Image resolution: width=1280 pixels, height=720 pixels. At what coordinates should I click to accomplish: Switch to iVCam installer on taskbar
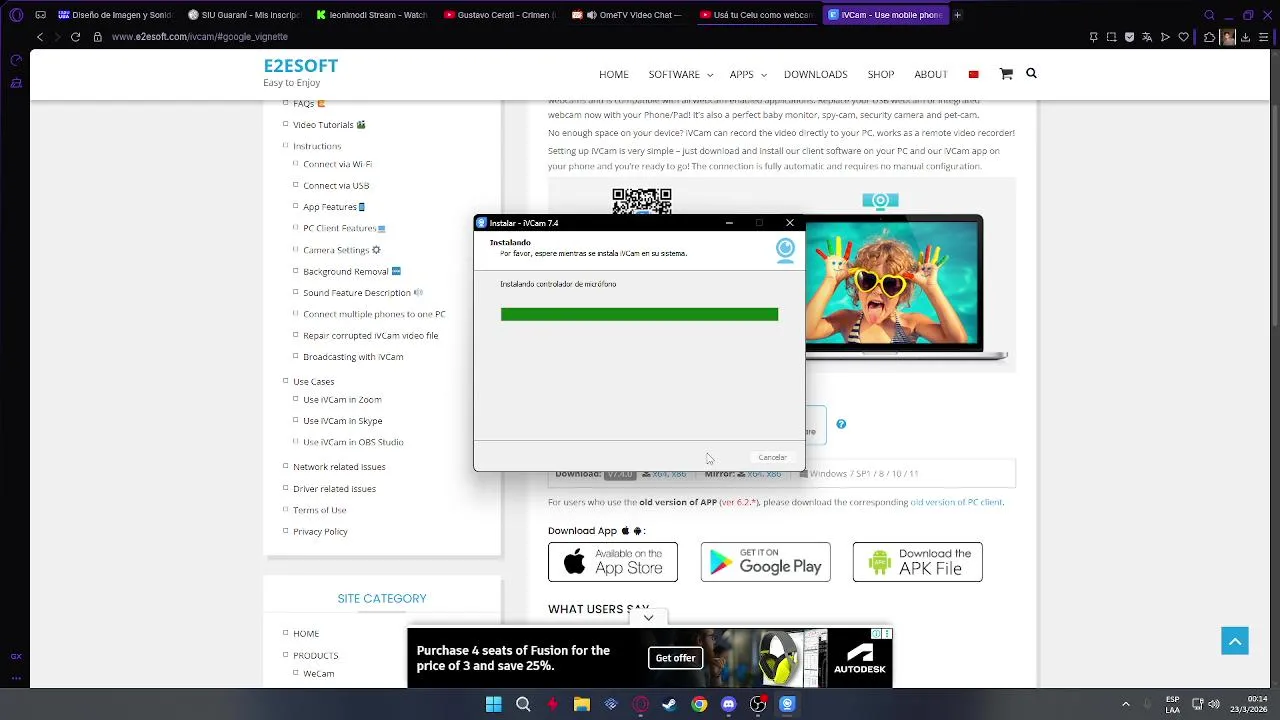787,704
